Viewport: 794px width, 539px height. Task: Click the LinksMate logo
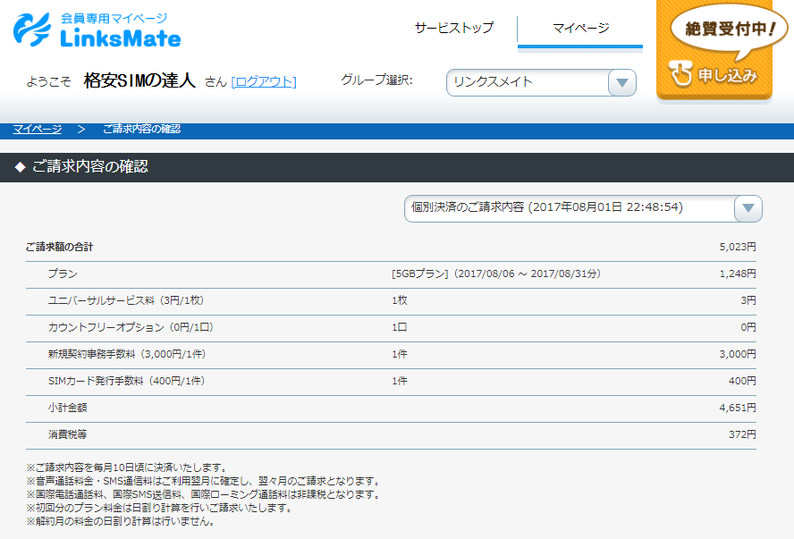pos(97,31)
